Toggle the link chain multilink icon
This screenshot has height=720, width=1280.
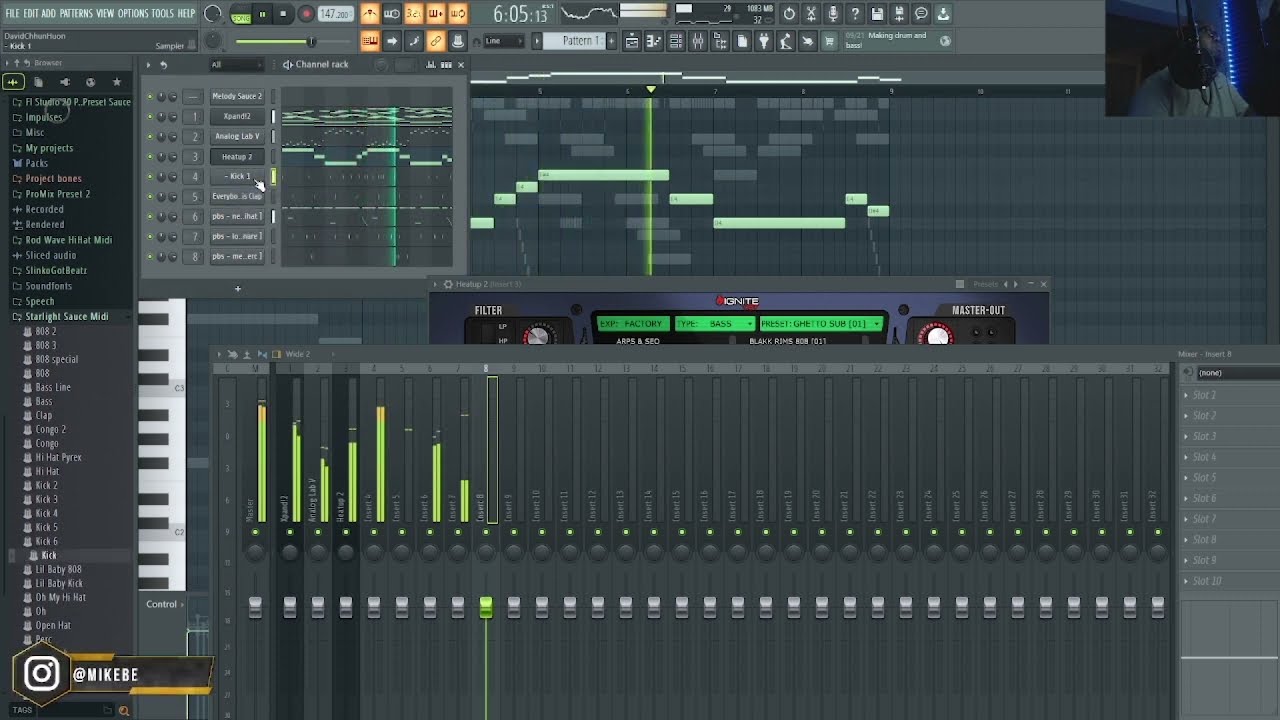pyautogui.click(x=435, y=41)
